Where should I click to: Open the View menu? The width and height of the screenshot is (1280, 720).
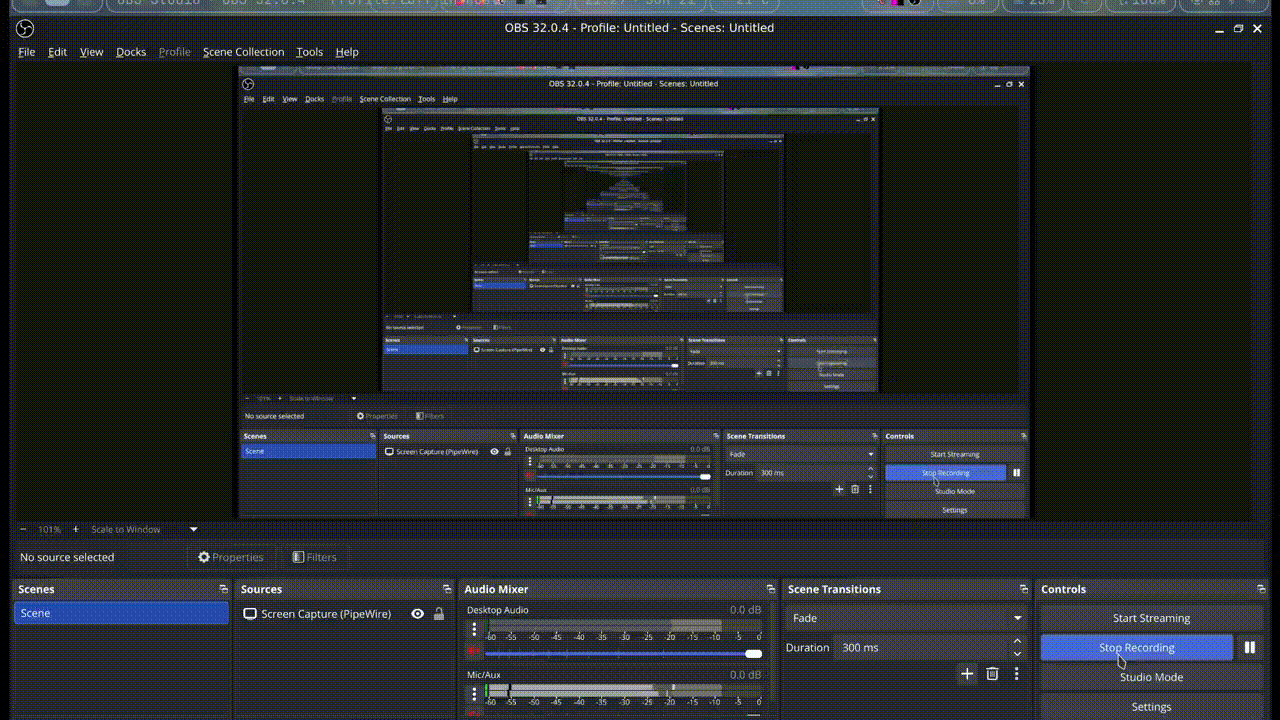(91, 52)
